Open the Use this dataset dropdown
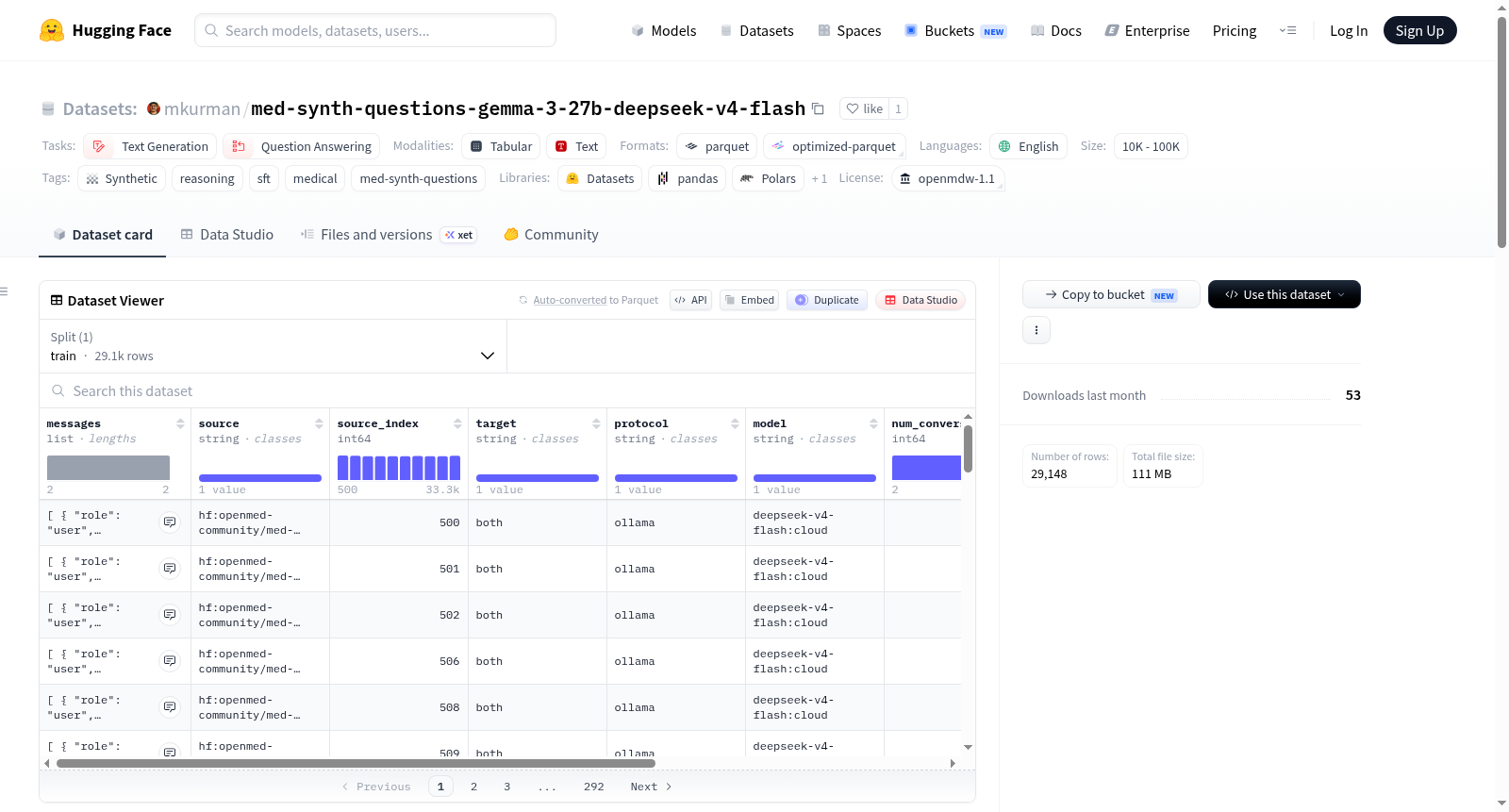1509x812 pixels. [1284, 294]
